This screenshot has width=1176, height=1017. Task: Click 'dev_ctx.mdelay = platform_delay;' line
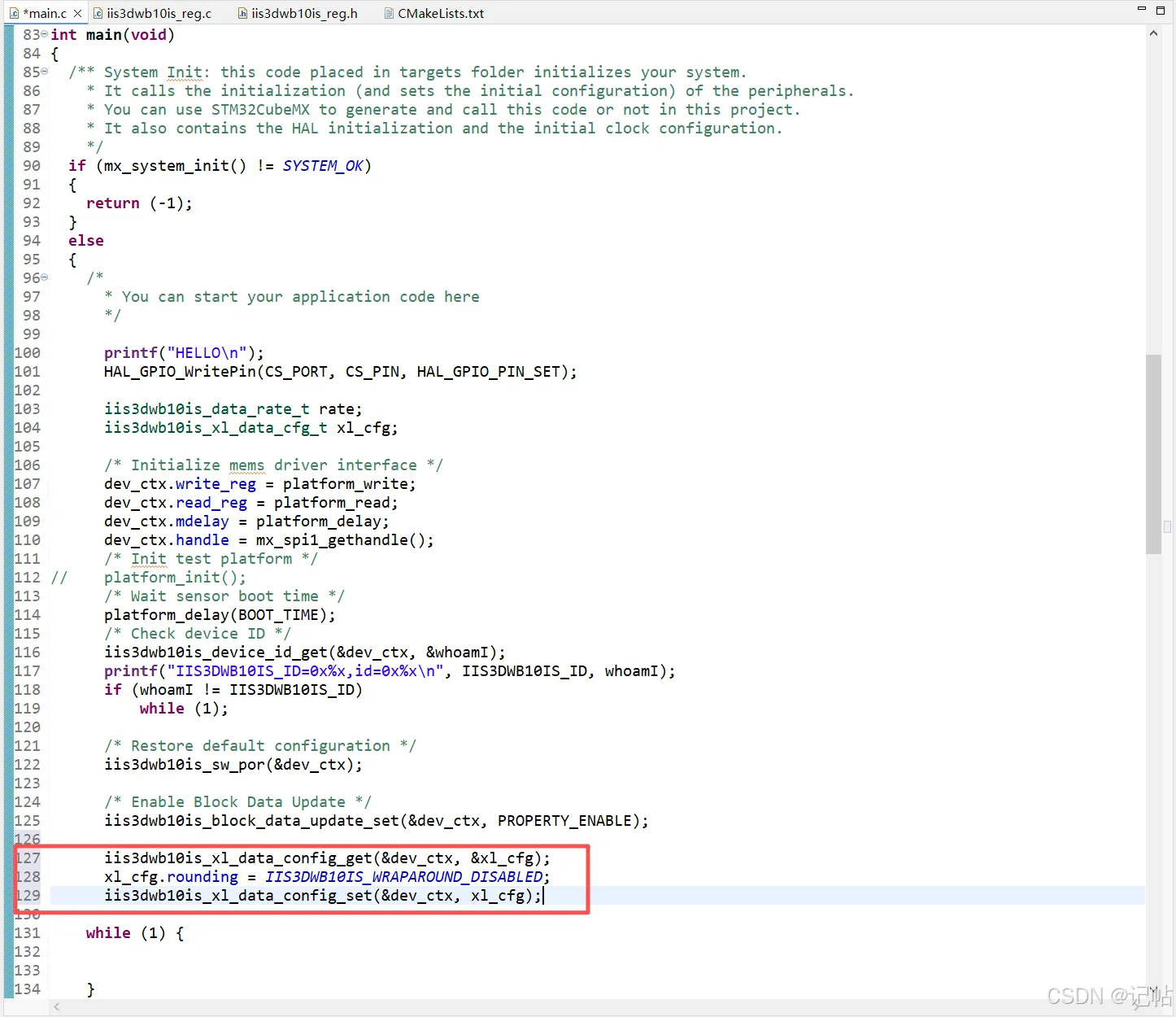point(246,522)
